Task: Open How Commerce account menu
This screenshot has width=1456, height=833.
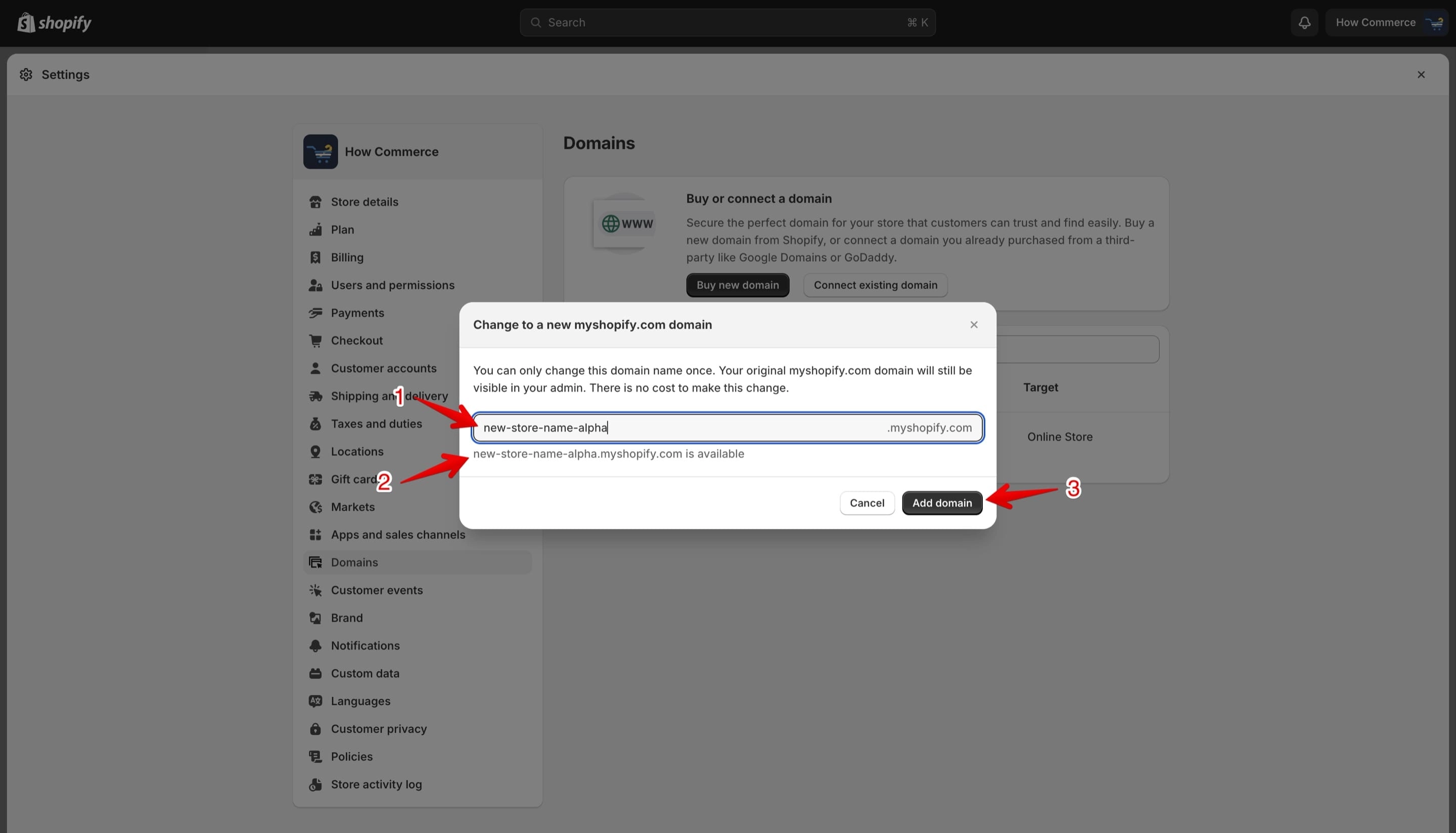Action: [x=1386, y=22]
